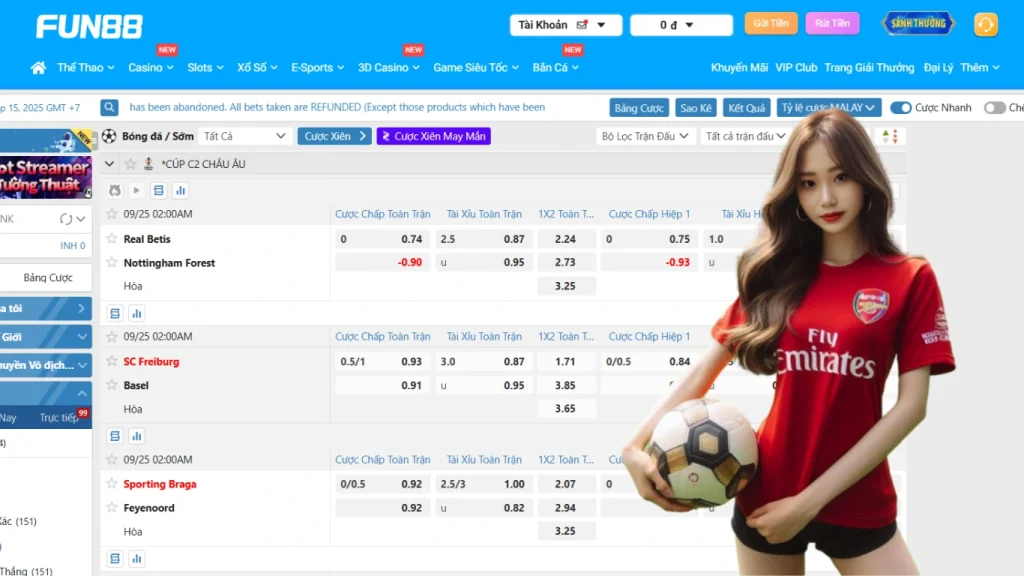The image size is (1024, 576).
Task: Click the soccer ball sport icon
Action: (x=109, y=136)
